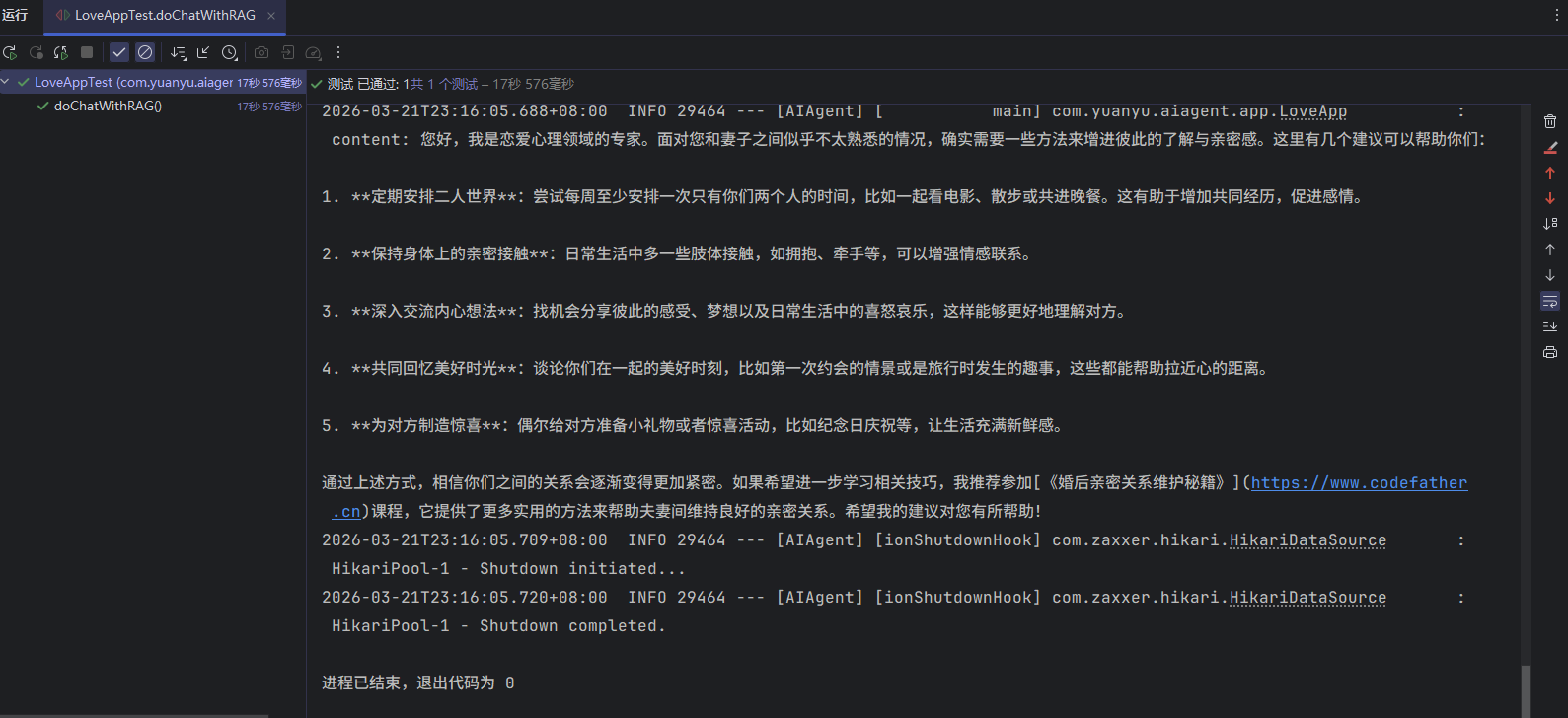Screen dimensions: 1568x718
Task: Rerun the LoveAppTest test
Action: 10,52
